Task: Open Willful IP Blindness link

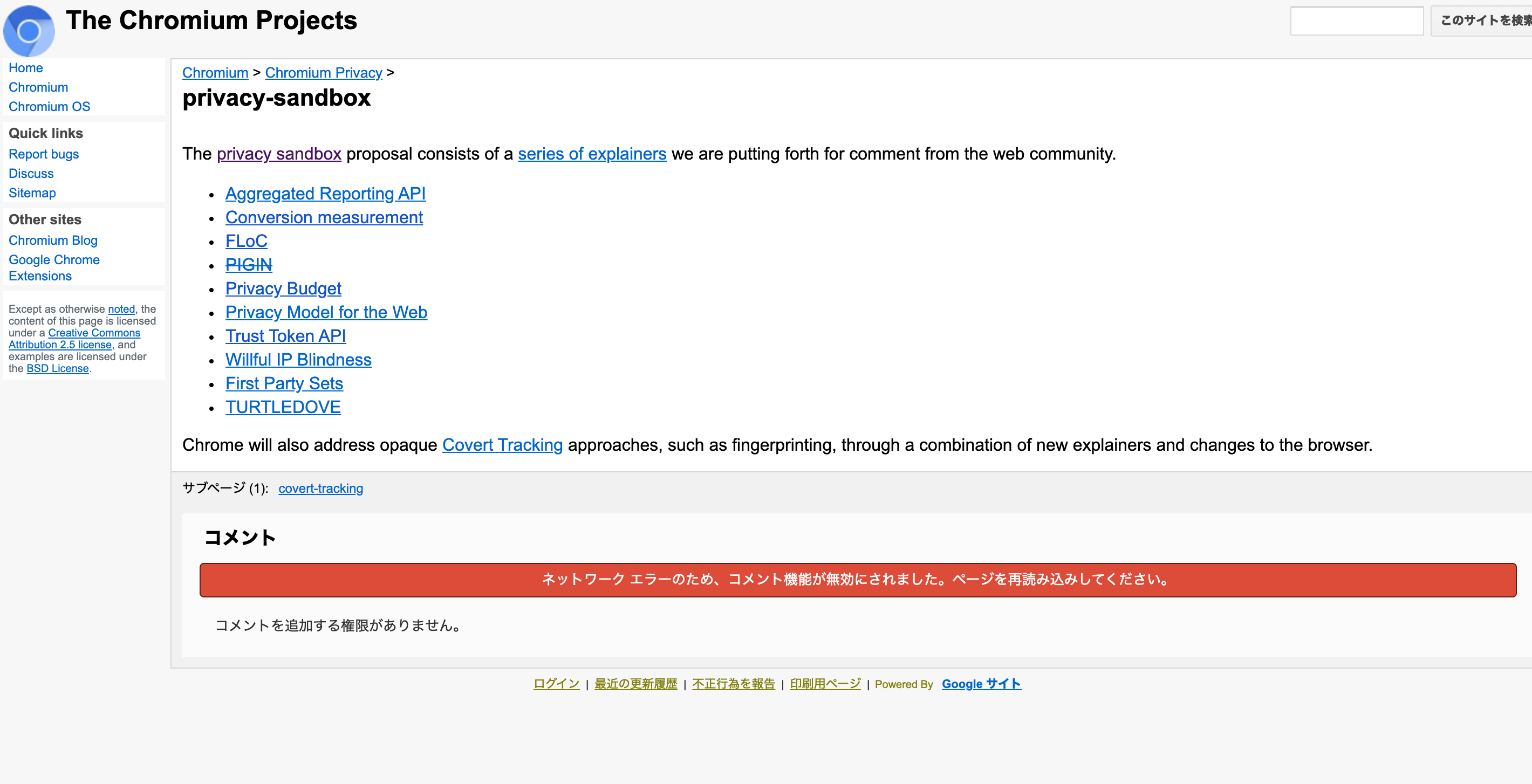Action: tap(298, 360)
